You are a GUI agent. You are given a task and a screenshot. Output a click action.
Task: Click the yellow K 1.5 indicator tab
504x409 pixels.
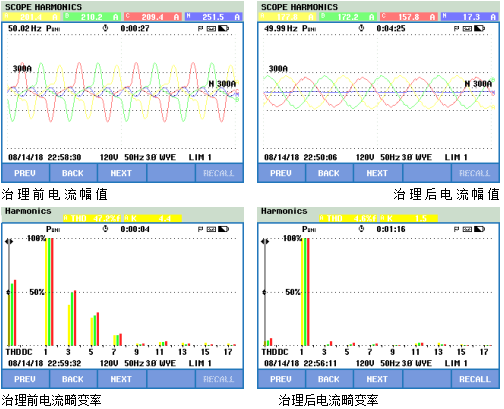pyautogui.click(x=409, y=218)
